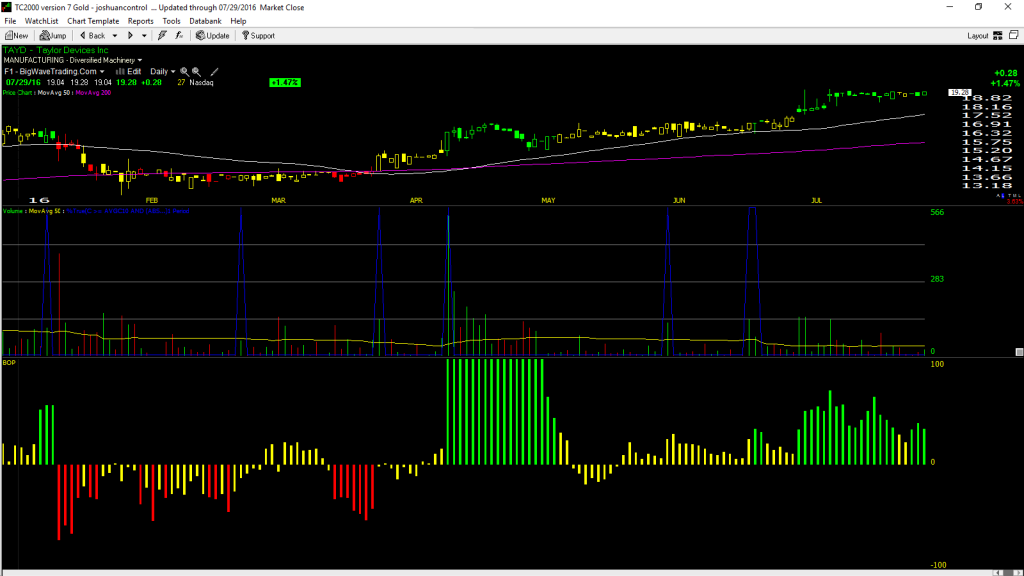Click the Layout grid icon
The width and height of the screenshot is (1024, 576).
coord(998,36)
